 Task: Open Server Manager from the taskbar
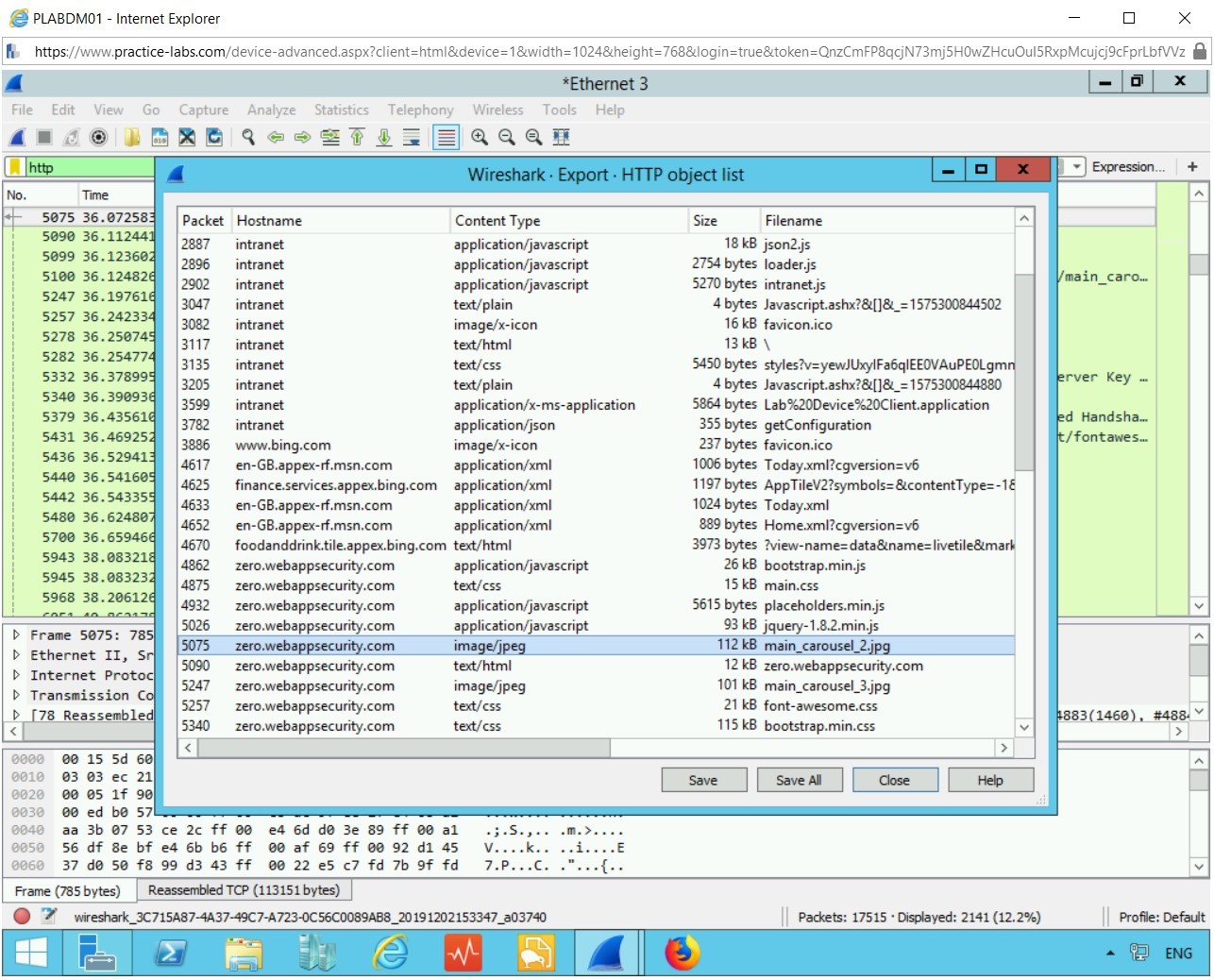(96, 954)
